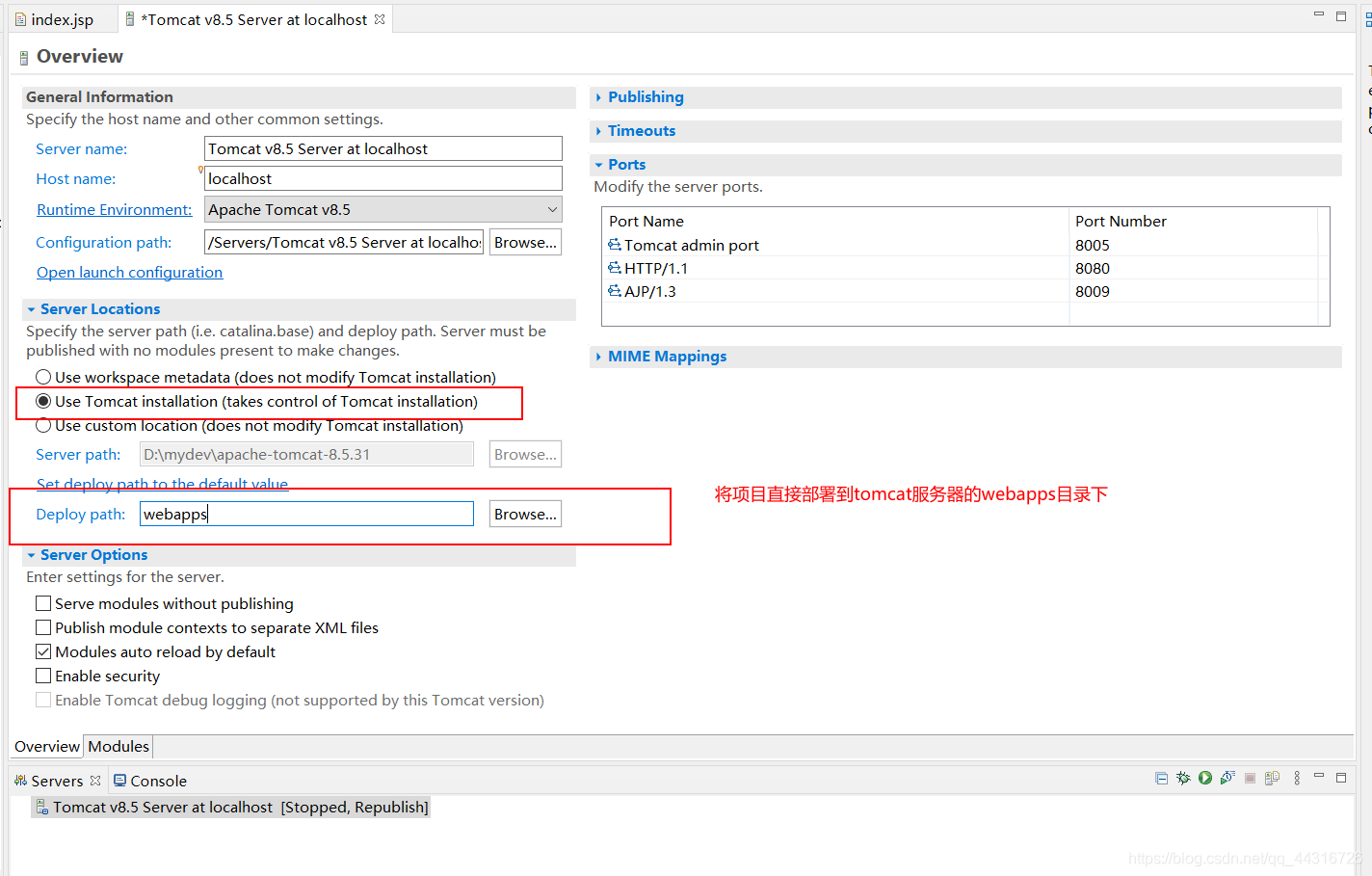The width and height of the screenshot is (1372, 876).
Task: Start the server in profile mode
Action: [x=1227, y=778]
